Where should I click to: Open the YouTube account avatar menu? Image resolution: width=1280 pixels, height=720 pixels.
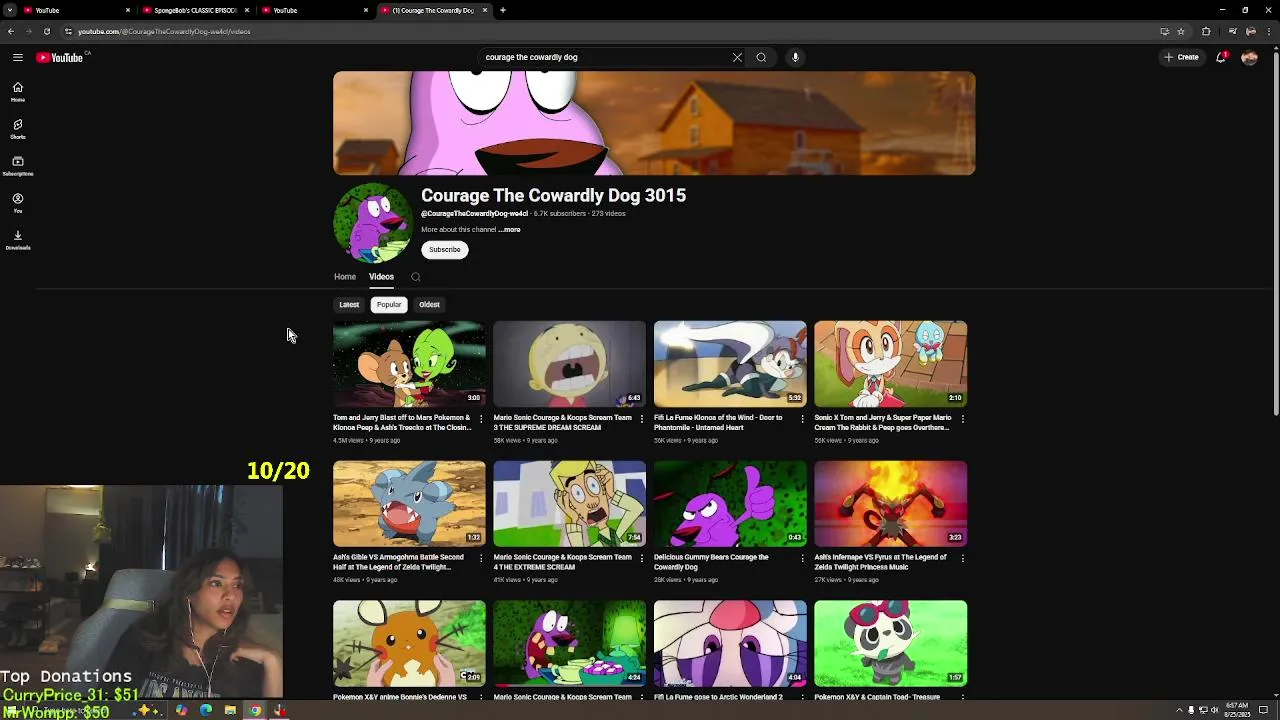[1249, 57]
